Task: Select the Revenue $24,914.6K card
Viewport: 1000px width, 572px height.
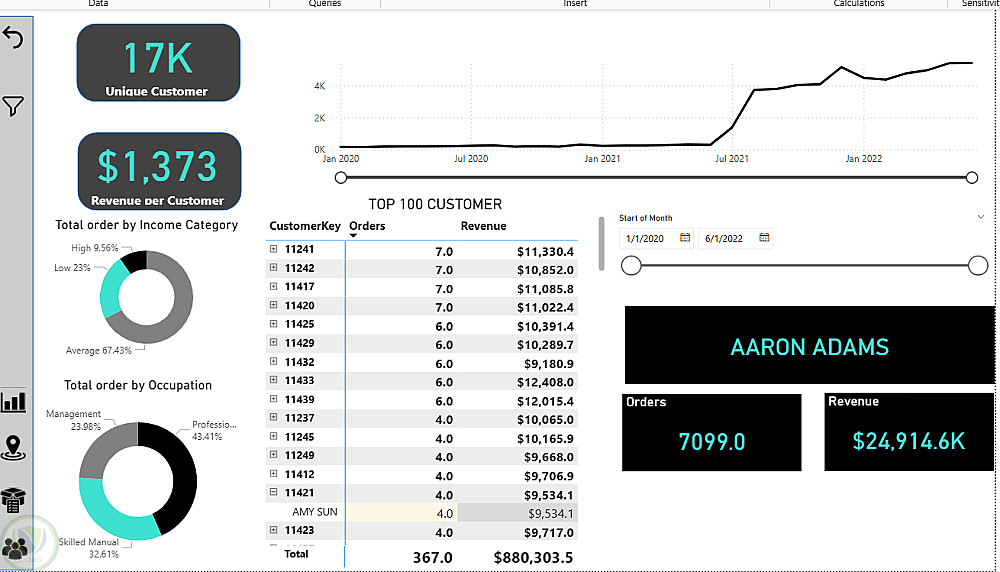Action: [x=909, y=432]
